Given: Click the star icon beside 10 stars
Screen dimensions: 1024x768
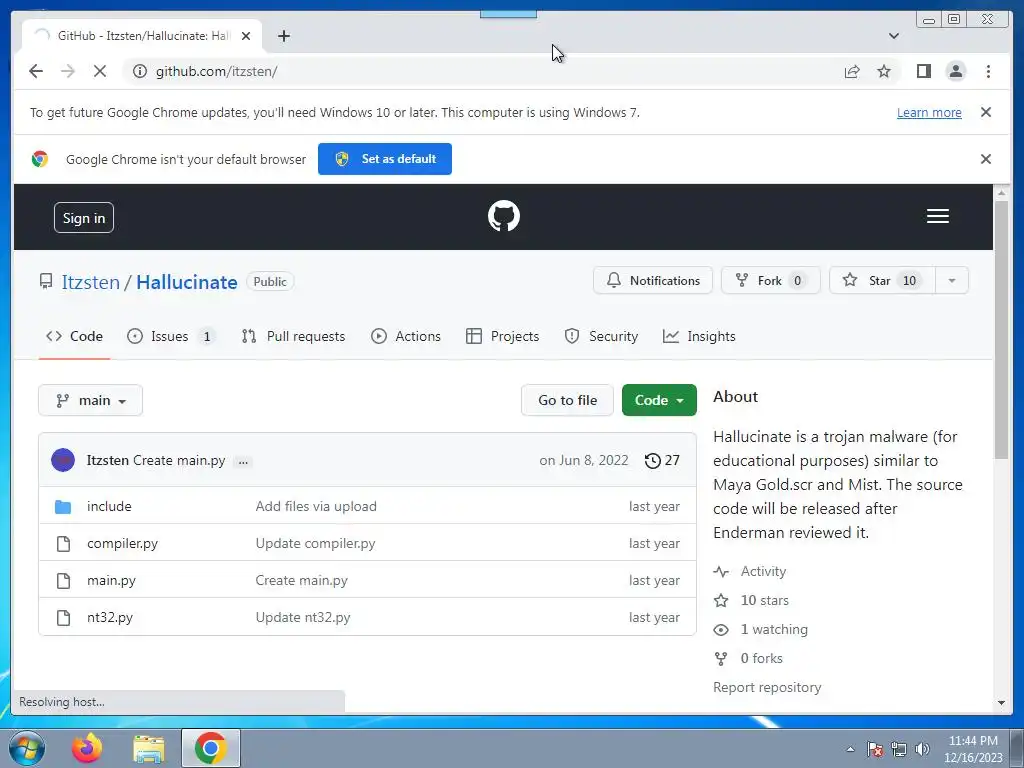Looking at the screenshot, I should (721, 601).
